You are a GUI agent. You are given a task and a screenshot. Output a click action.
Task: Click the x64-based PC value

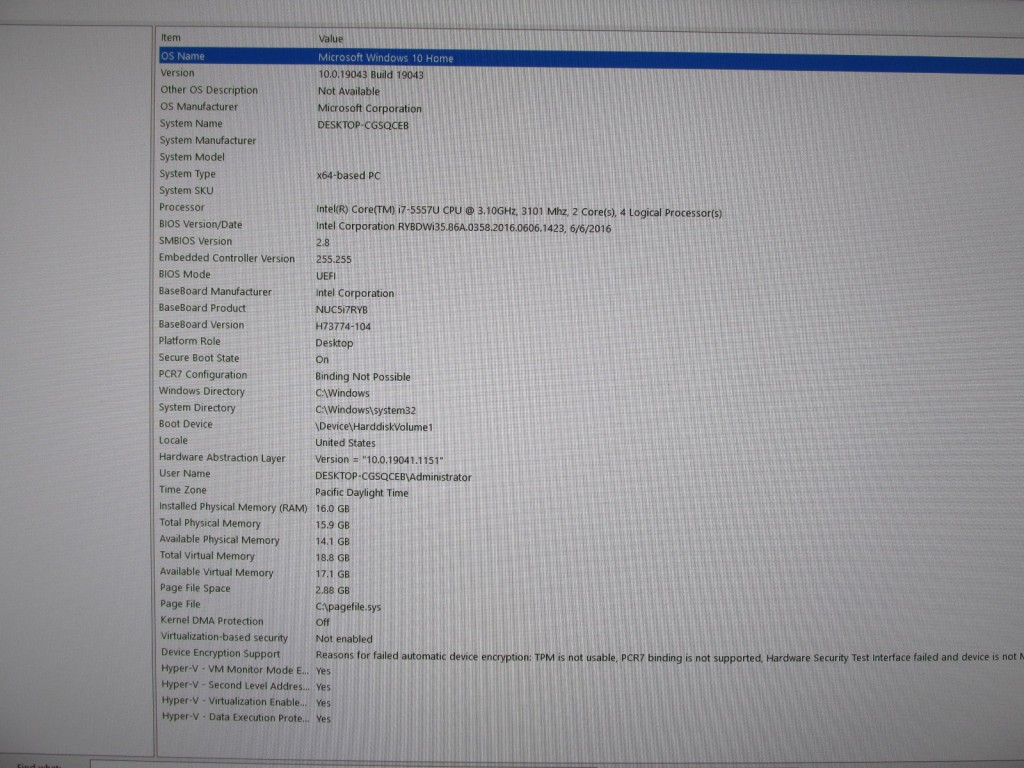tap(349, 176)
